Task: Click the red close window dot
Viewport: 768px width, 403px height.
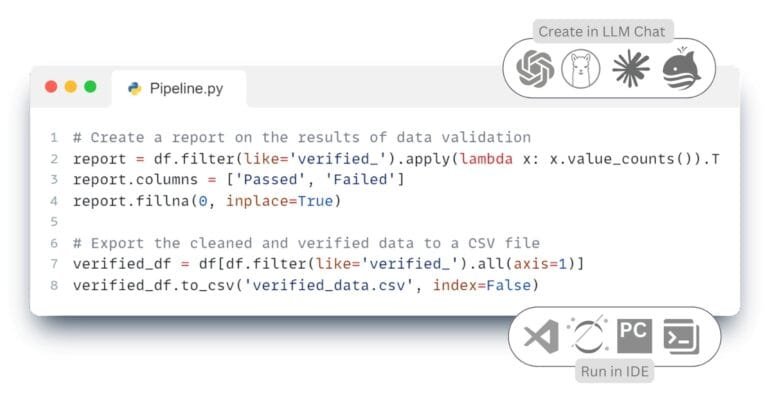Action: click(x=51, y=87)
